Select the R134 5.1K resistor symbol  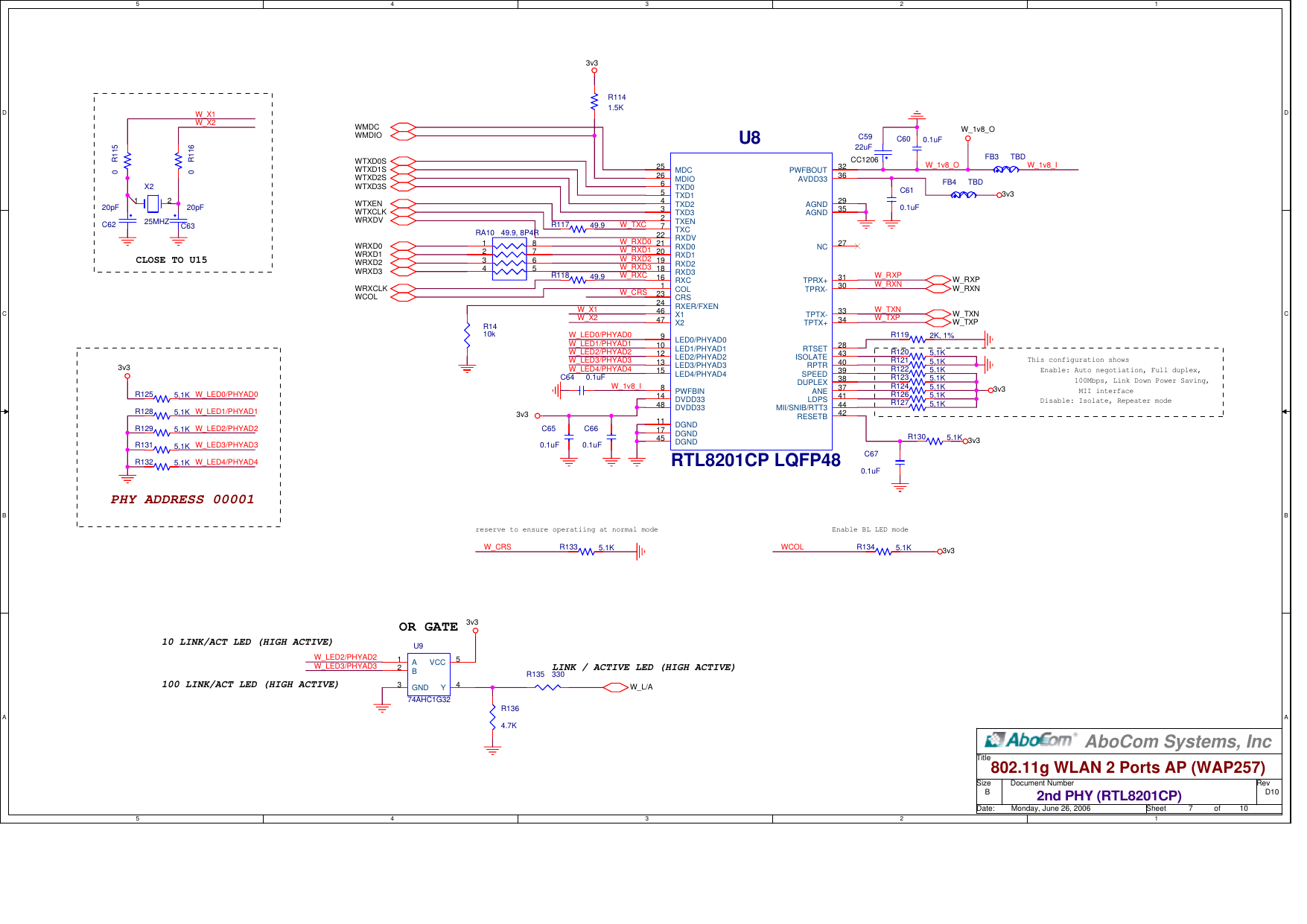click(883, 552)
